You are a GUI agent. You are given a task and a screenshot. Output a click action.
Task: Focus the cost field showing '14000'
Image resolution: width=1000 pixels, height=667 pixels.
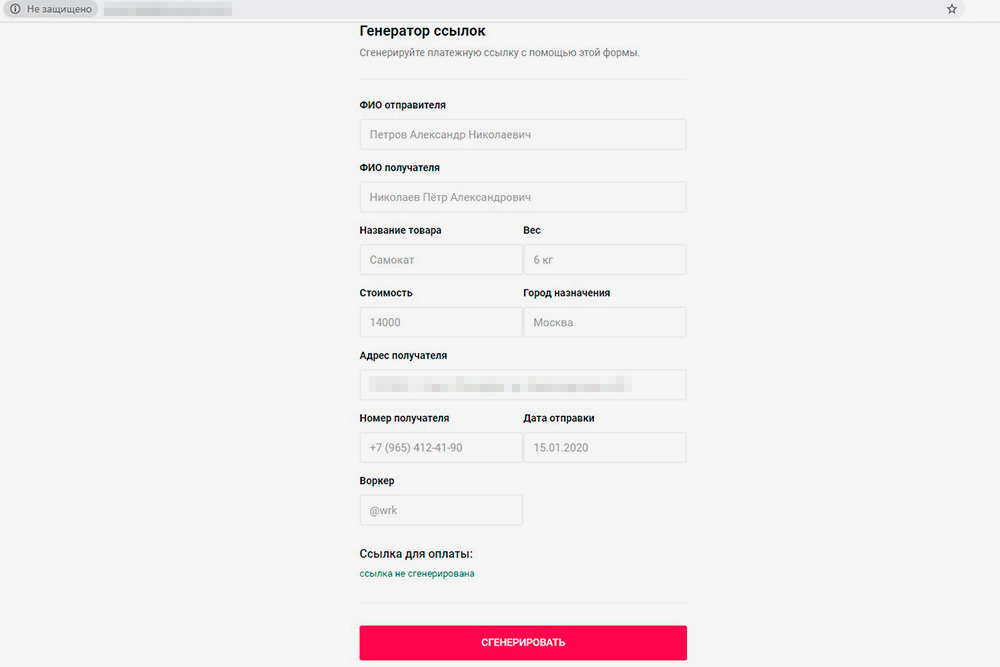(x=440, y=323)
